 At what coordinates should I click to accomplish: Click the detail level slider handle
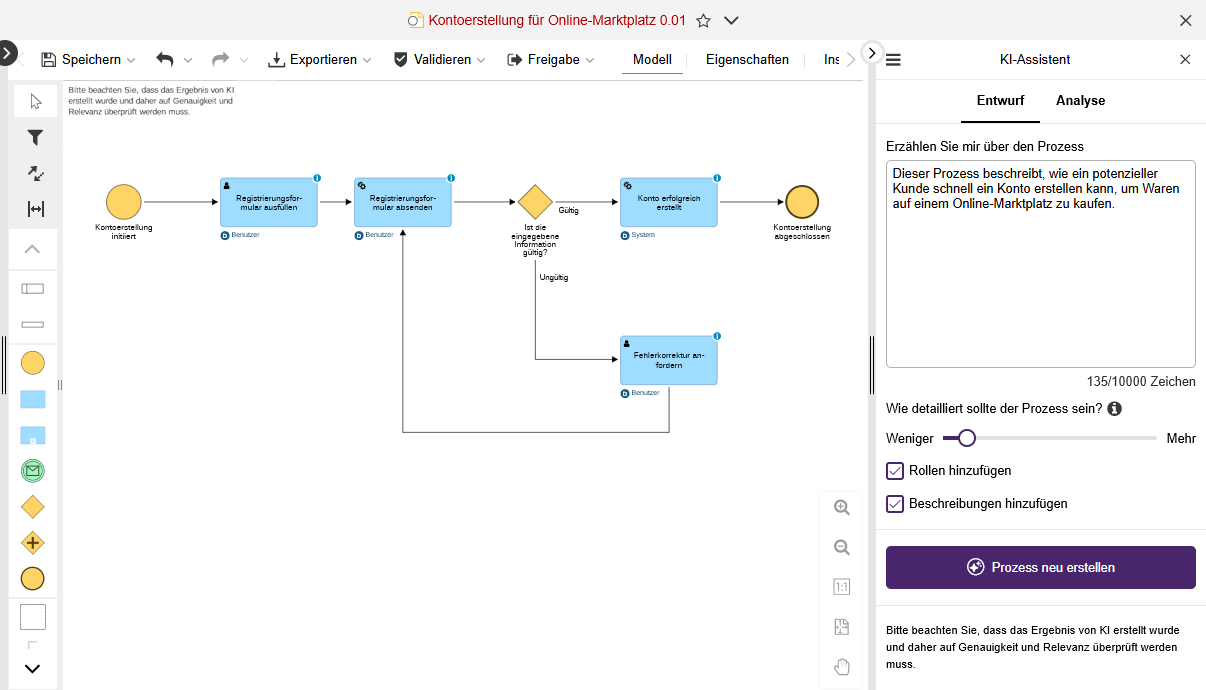[966, 438]
